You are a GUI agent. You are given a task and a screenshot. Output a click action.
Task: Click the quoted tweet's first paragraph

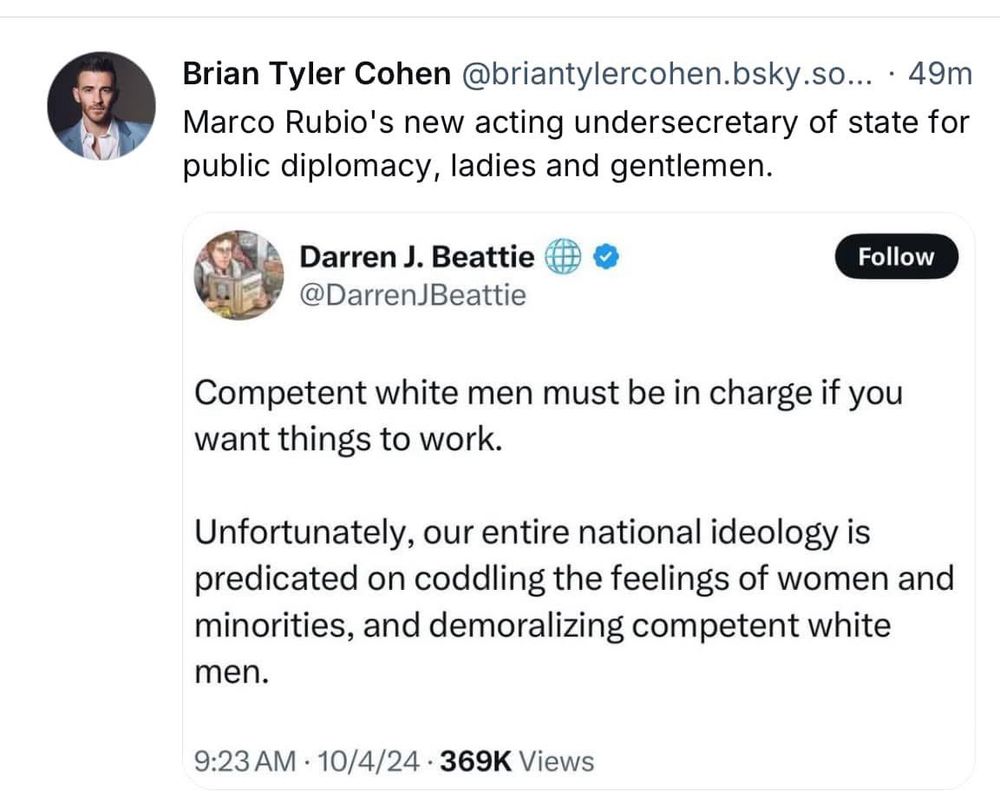point(548,414)
